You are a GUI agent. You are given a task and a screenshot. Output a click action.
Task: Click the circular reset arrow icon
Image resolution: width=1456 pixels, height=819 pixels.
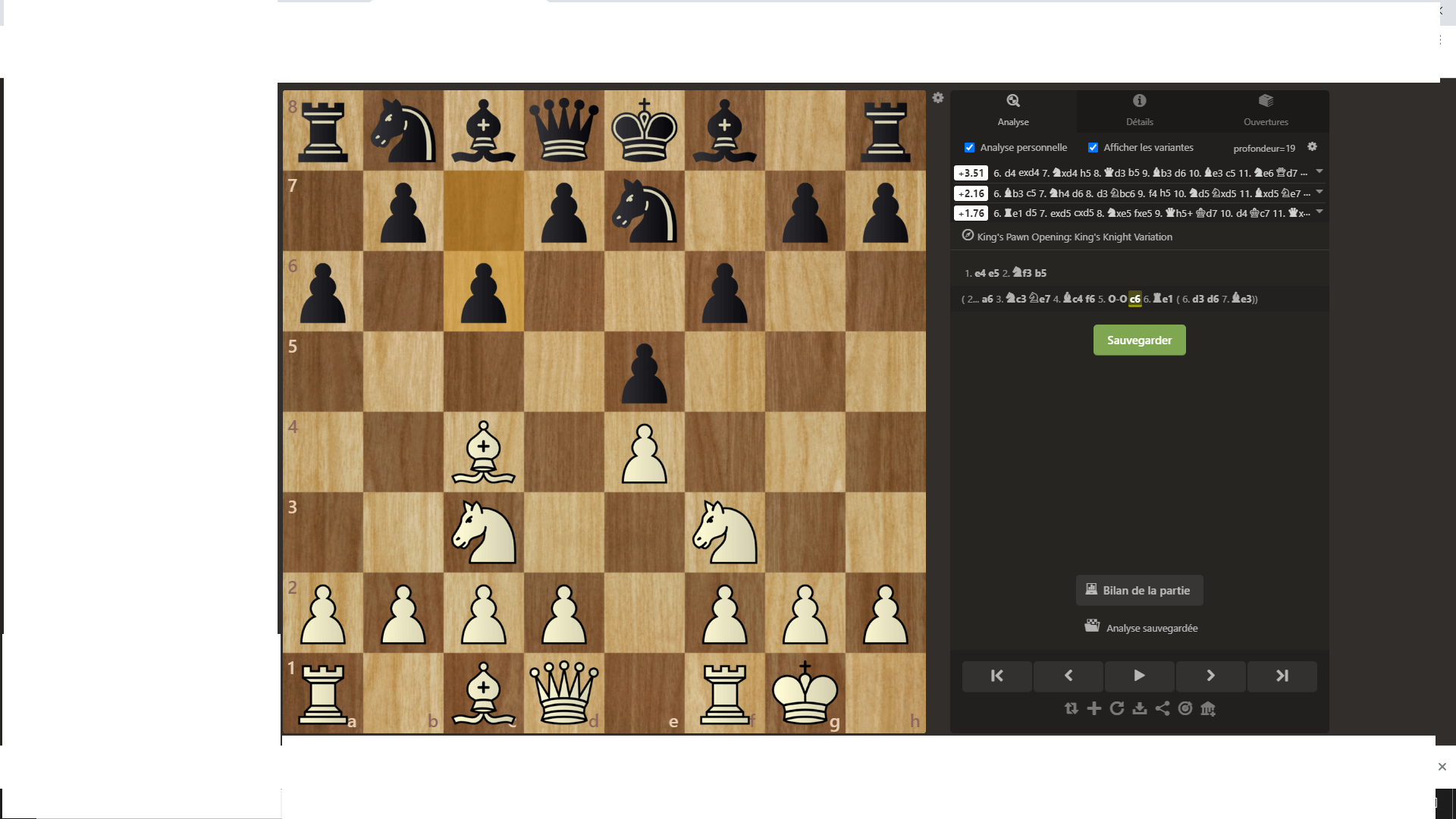(x=1116, y=708)
